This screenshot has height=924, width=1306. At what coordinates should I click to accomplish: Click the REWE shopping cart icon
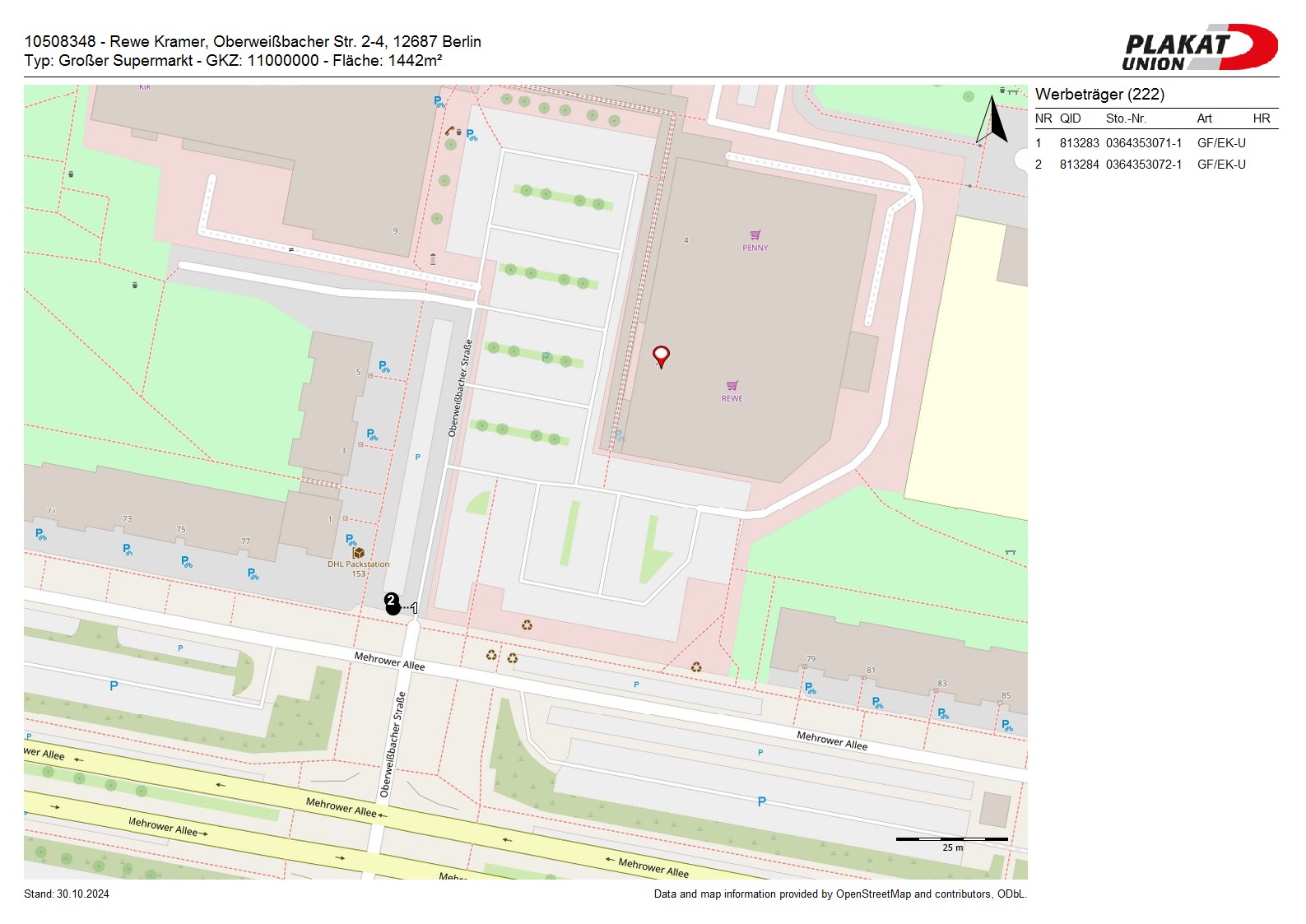pos(732,386)
